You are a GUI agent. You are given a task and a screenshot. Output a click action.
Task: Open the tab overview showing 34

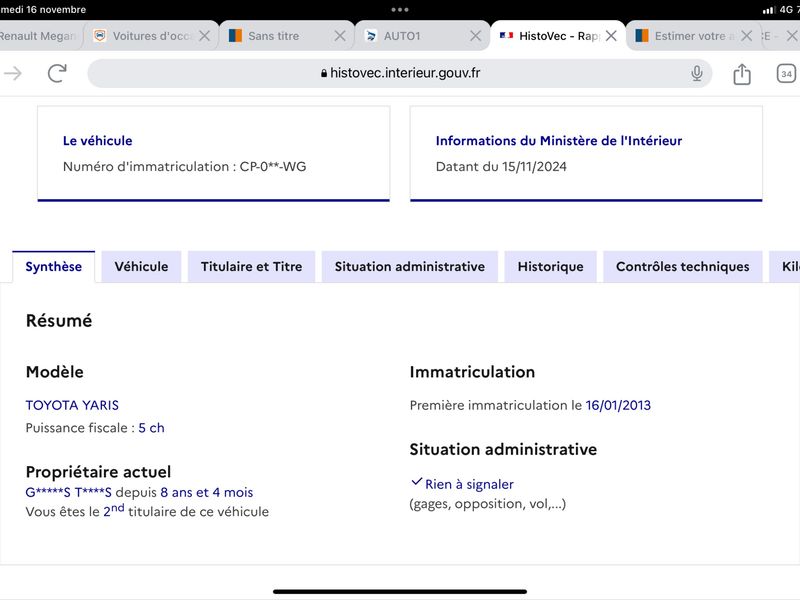tap(786, 74)
